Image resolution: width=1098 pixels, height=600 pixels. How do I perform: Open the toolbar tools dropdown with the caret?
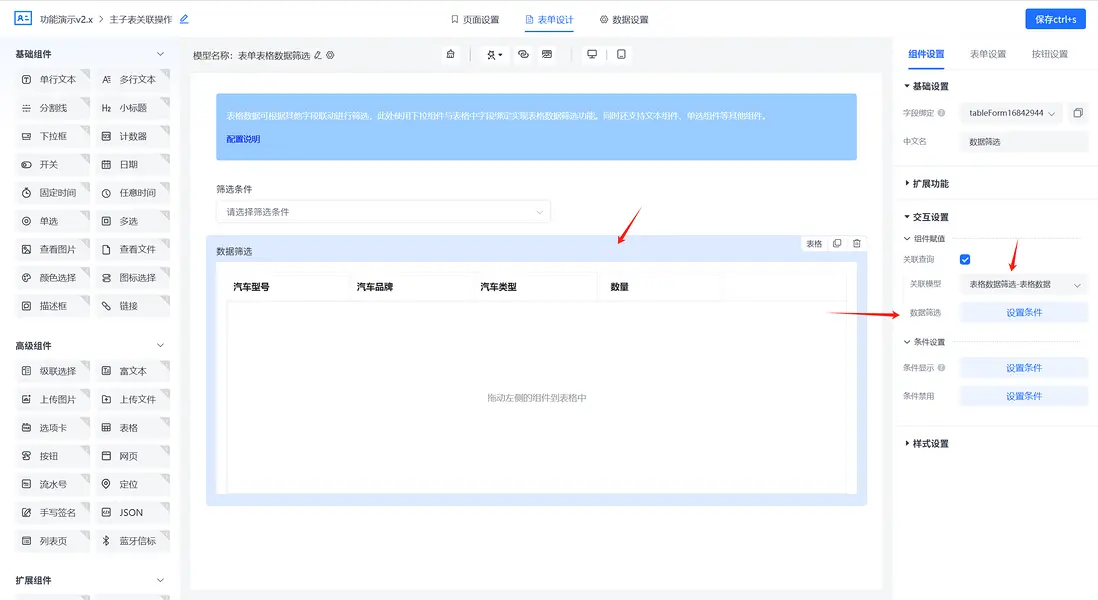coord(494,55)
